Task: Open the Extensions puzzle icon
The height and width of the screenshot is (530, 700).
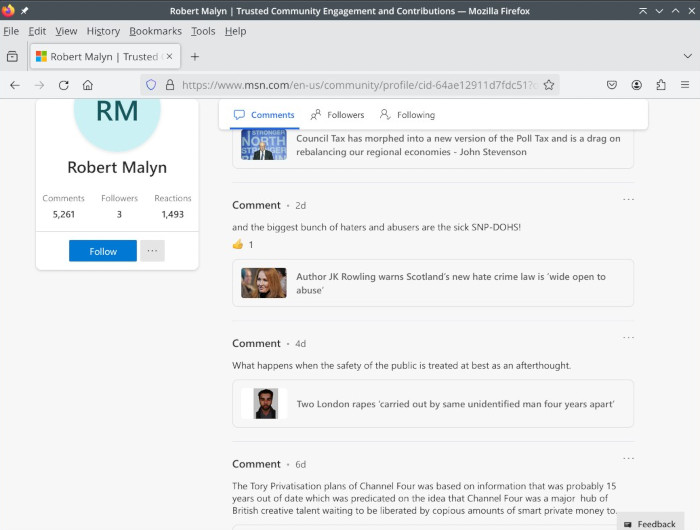Action: 661,85
